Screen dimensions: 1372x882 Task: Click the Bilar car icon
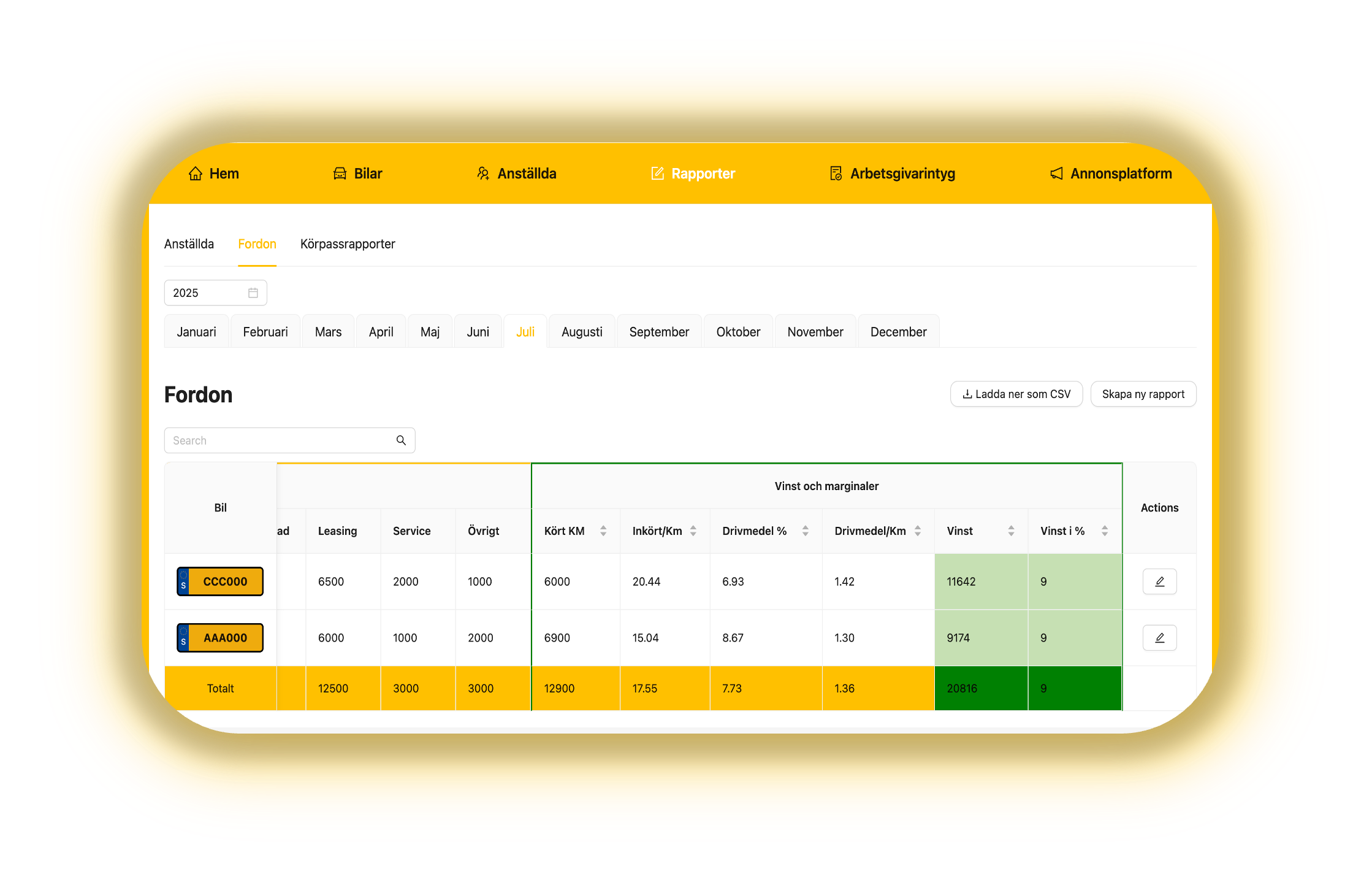340,174
